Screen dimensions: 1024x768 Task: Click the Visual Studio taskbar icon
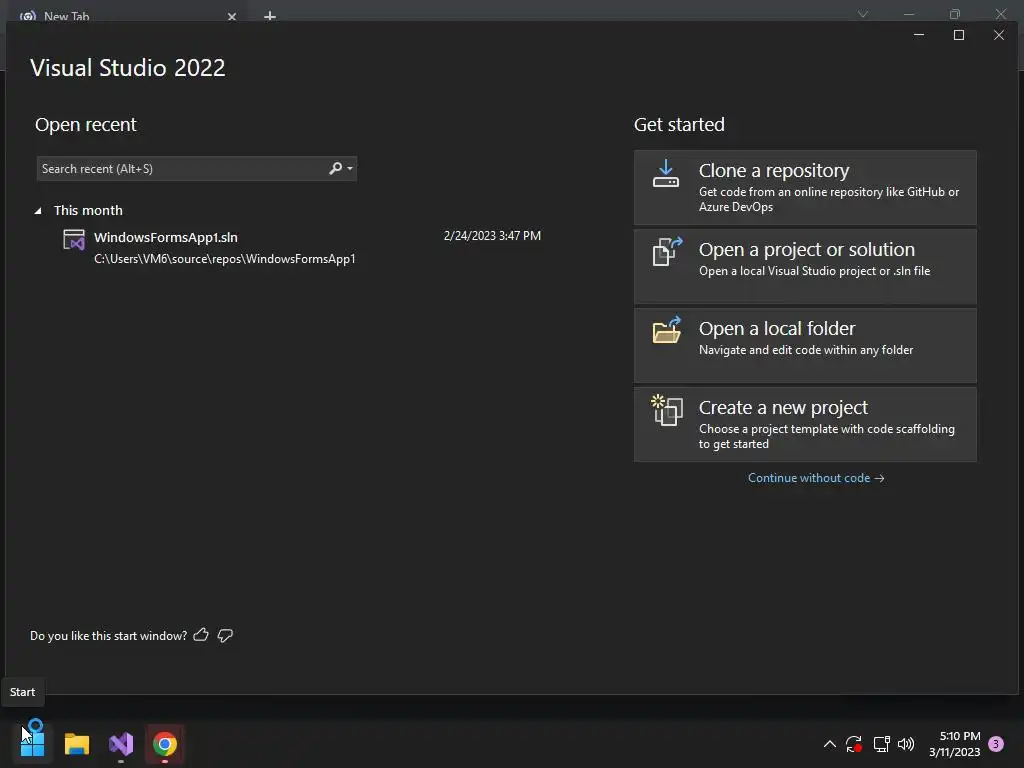click(x=121, y=744)
